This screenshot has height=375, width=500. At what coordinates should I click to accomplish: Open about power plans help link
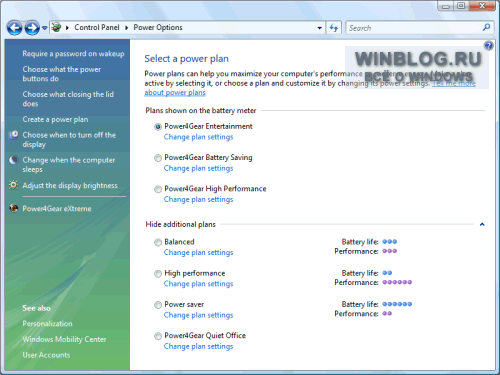175,93
